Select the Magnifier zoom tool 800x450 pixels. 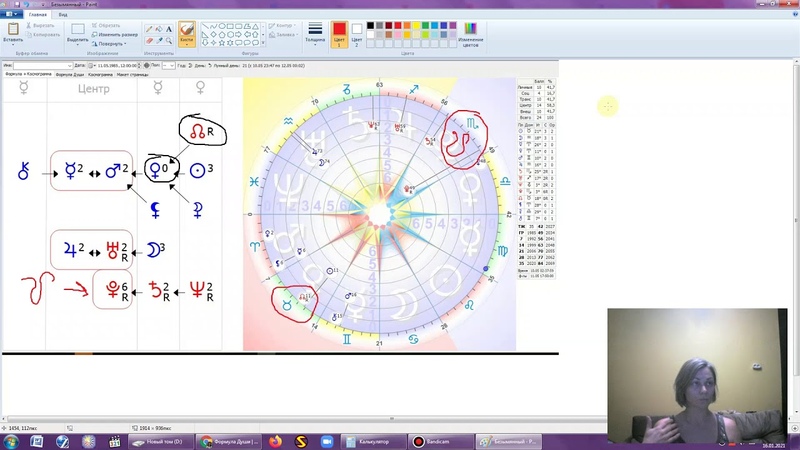click(169, 41)
